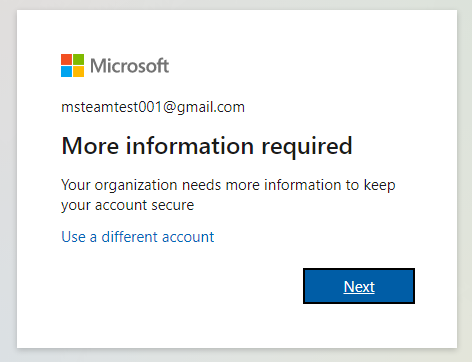Click the word "organization" in the description
Image resolution: width=472 pixels, height=362 pixels.
click(x=136, y=186)
